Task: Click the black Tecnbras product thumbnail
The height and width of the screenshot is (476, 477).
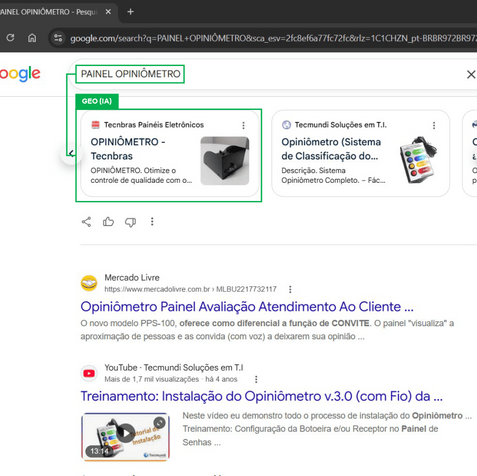Action: (x=225, y=161)
